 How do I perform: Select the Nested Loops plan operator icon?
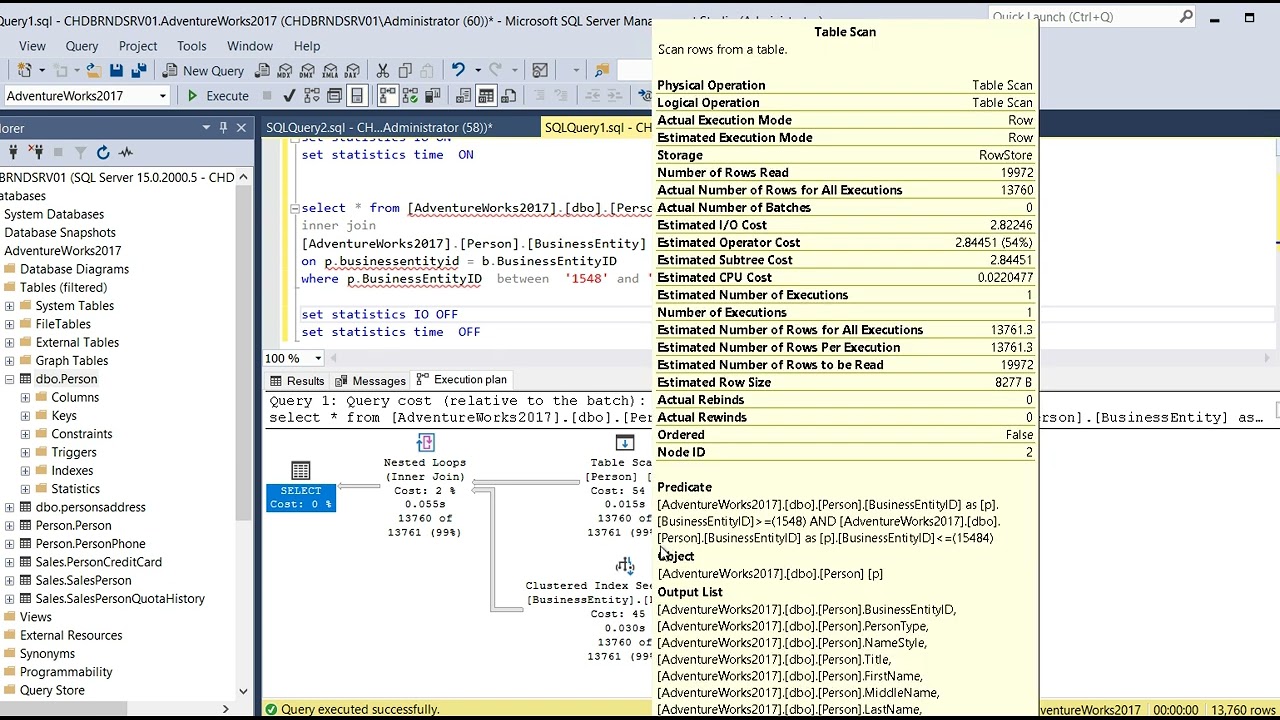point(425,443)
